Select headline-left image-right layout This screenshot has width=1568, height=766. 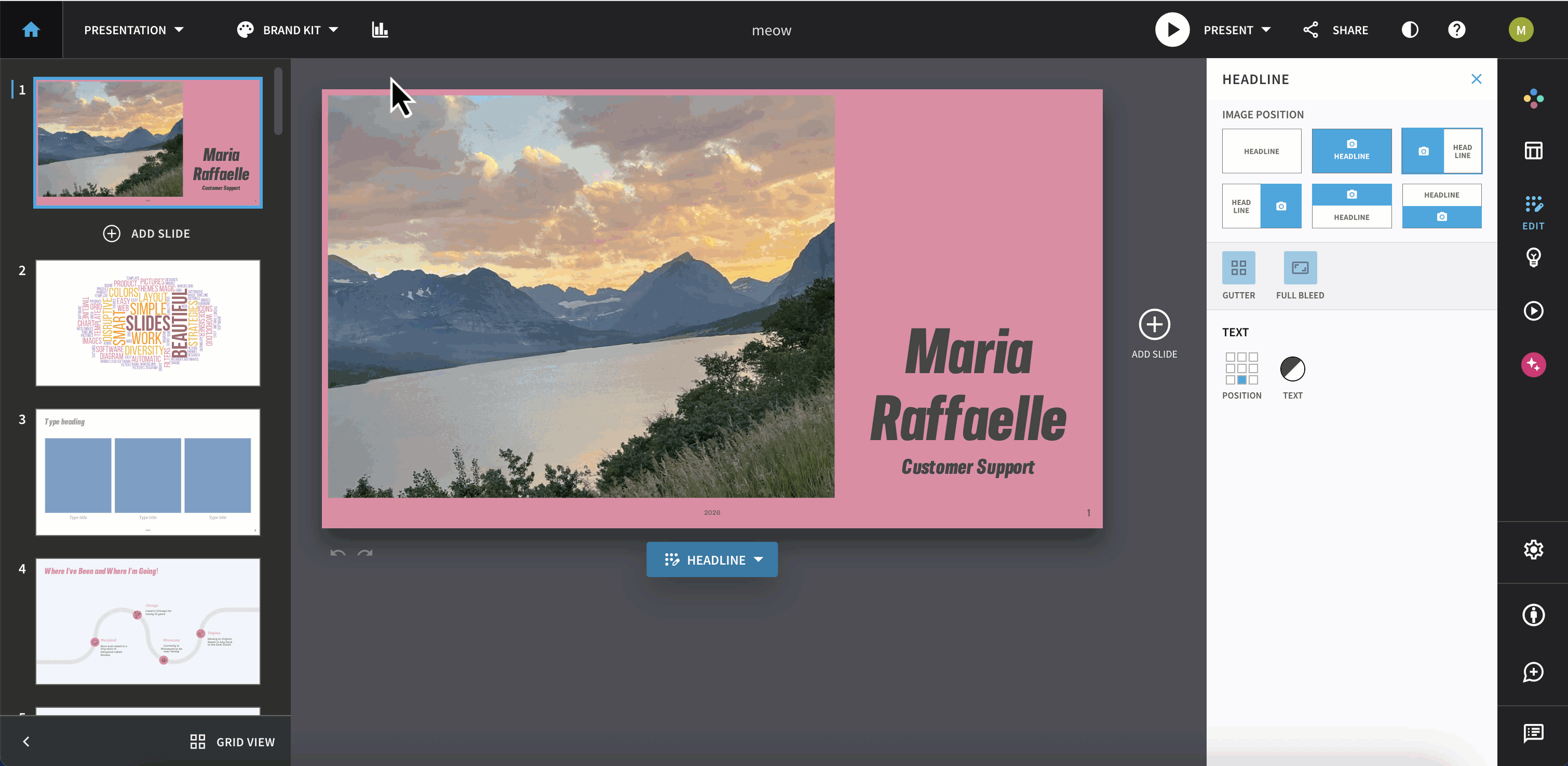(x=1261, y=206)
